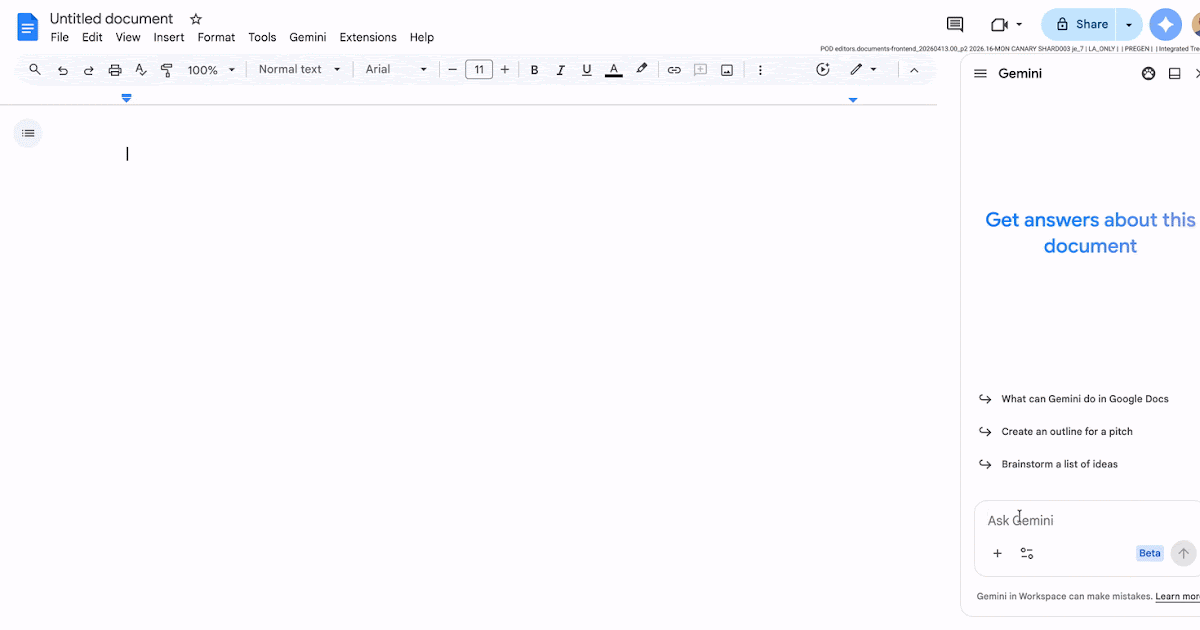
Task: Open the Normal text styles dropdown
Action: [x=299, y=70]
